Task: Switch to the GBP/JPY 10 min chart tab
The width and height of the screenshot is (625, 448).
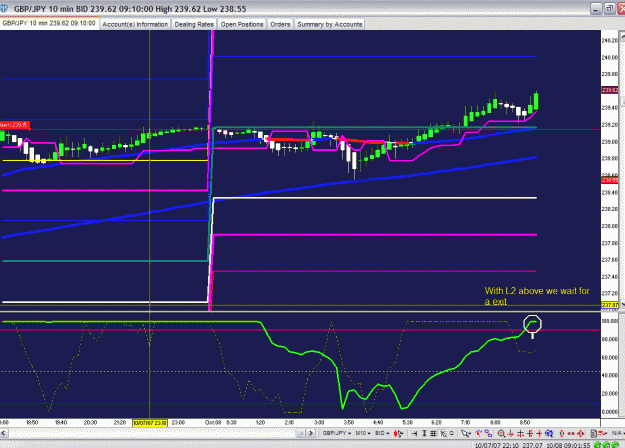Action: (x=49, y=23)
